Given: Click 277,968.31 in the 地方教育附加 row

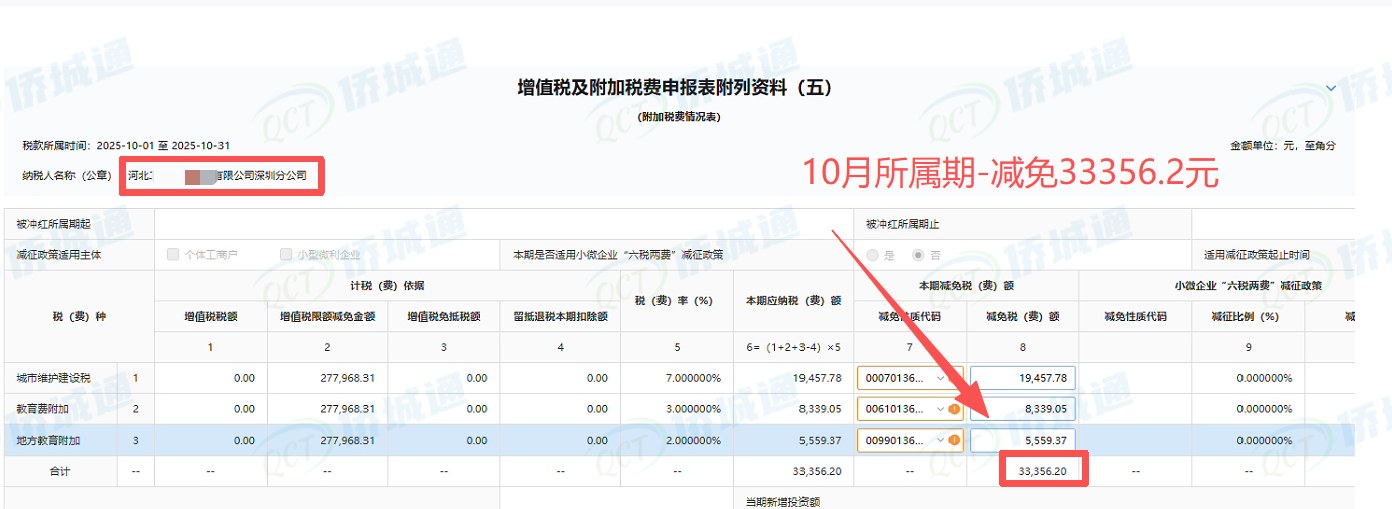Looking at the screenshot, I should coord(348,440).
